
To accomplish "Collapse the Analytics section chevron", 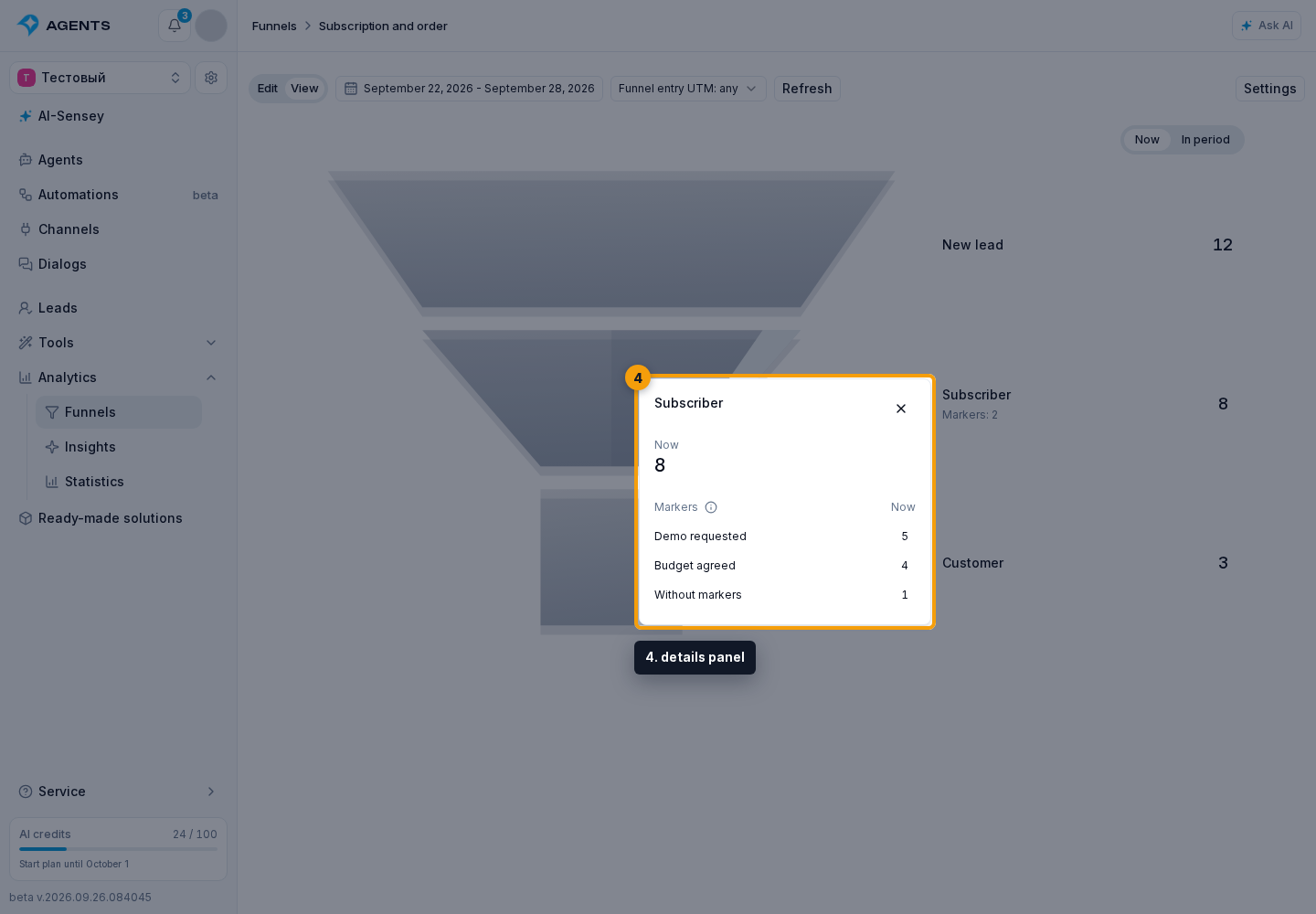I will pos(211,377).
